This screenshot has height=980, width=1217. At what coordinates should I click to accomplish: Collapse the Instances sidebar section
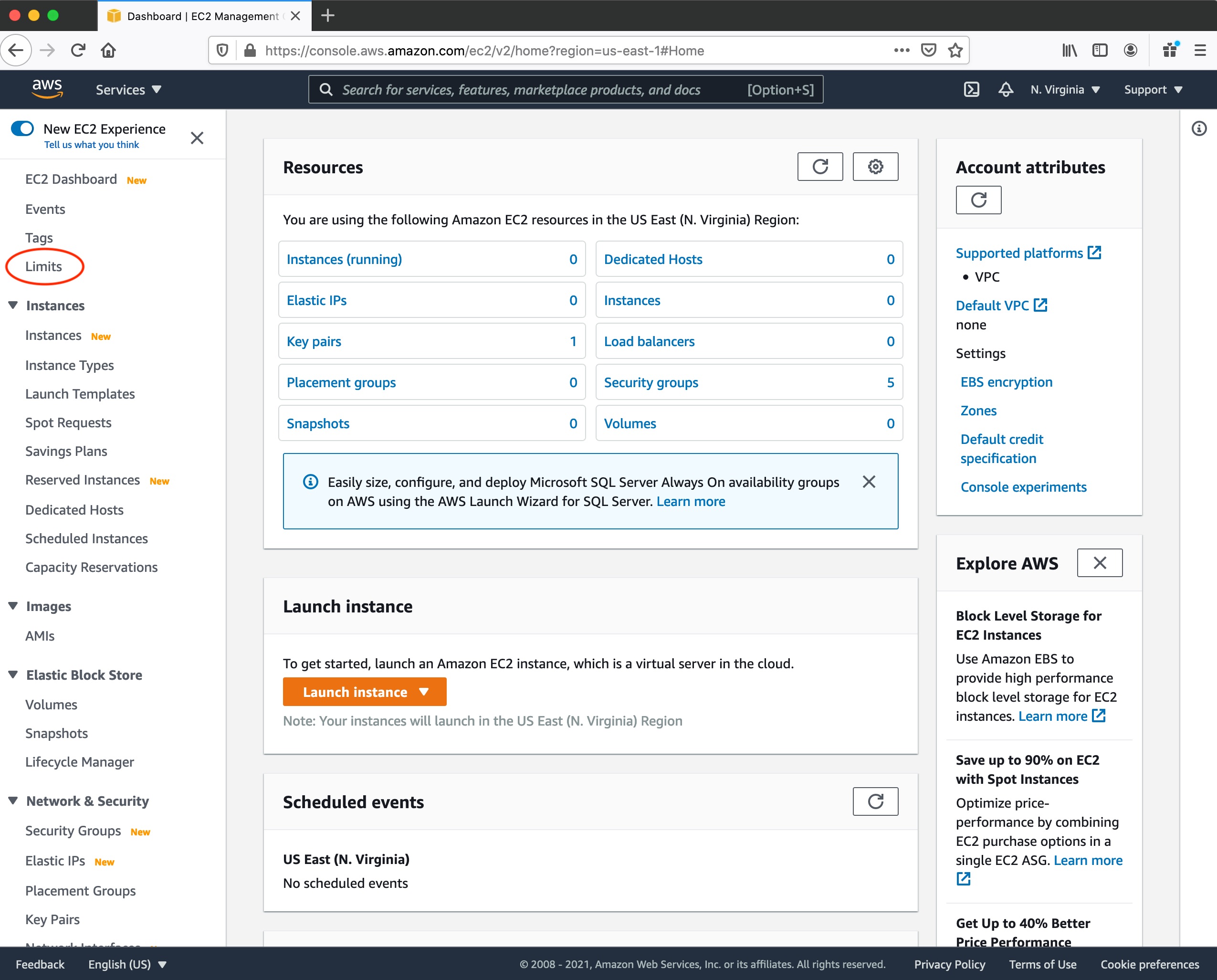point(13,306)
